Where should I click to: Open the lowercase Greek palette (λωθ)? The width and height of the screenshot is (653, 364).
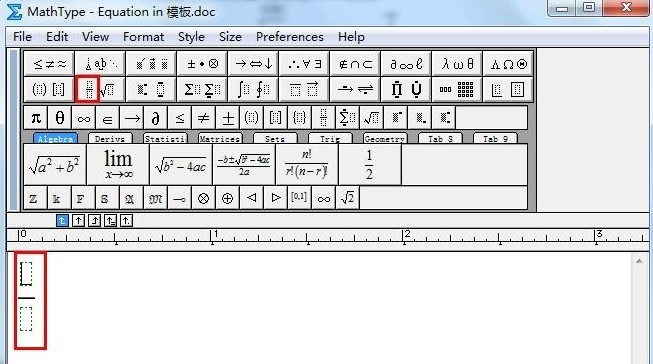[x=457, y=64]
